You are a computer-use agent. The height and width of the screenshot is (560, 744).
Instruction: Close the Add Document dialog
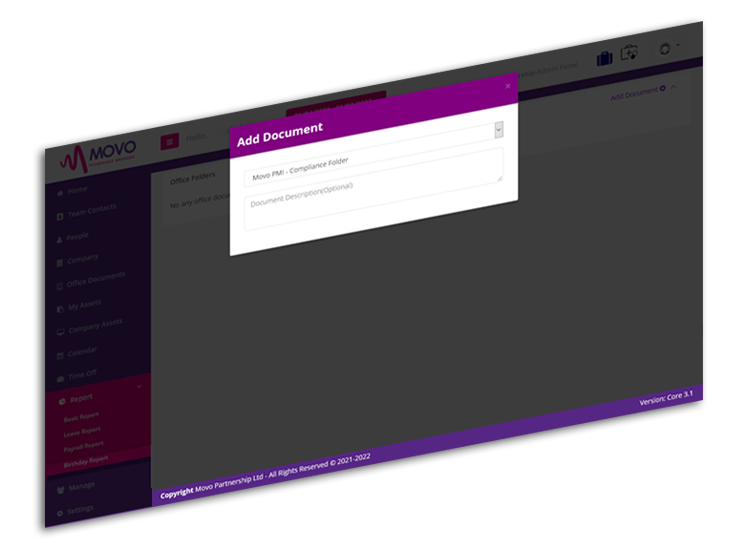coord(508,86)
